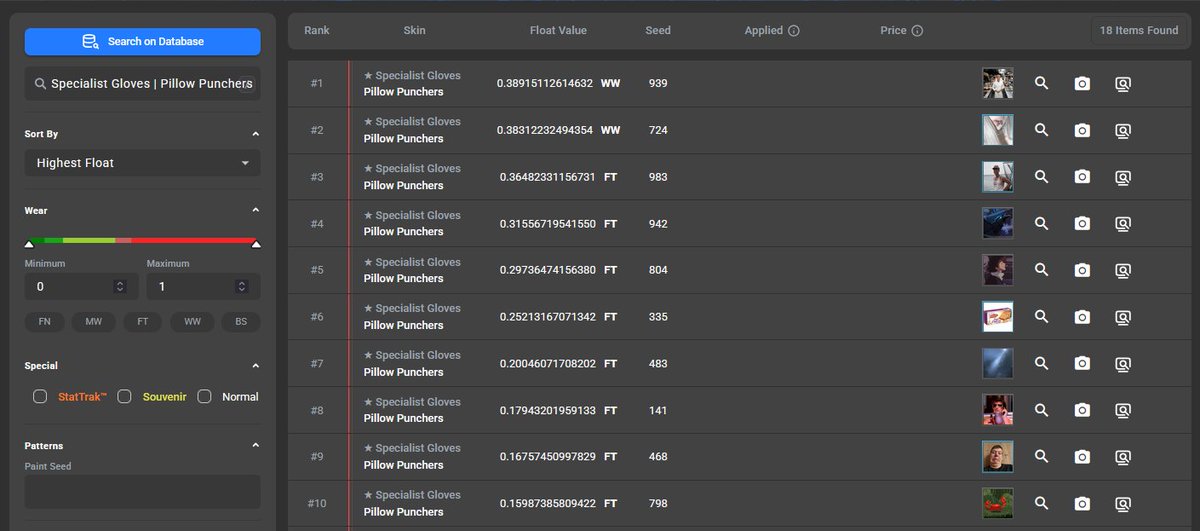Click the camera screenshot icon in rank #1 row
Viewport: 1200px width, 531px height.
click(1082, 83)
